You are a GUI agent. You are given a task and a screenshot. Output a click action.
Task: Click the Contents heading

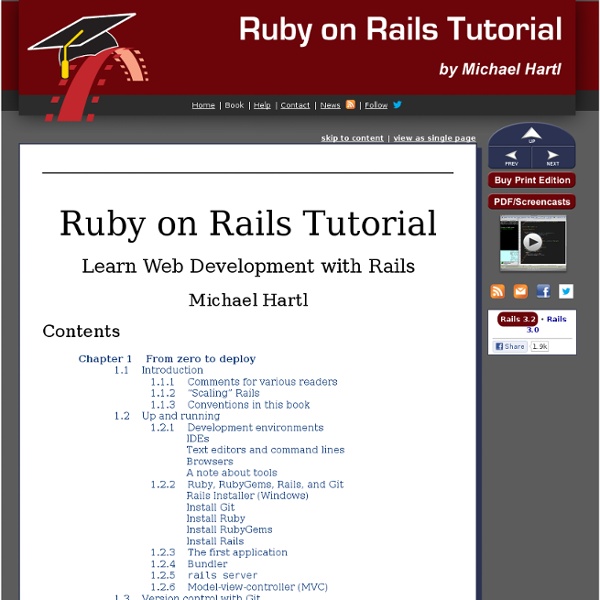pyautogui.click(x=81, y=331)
